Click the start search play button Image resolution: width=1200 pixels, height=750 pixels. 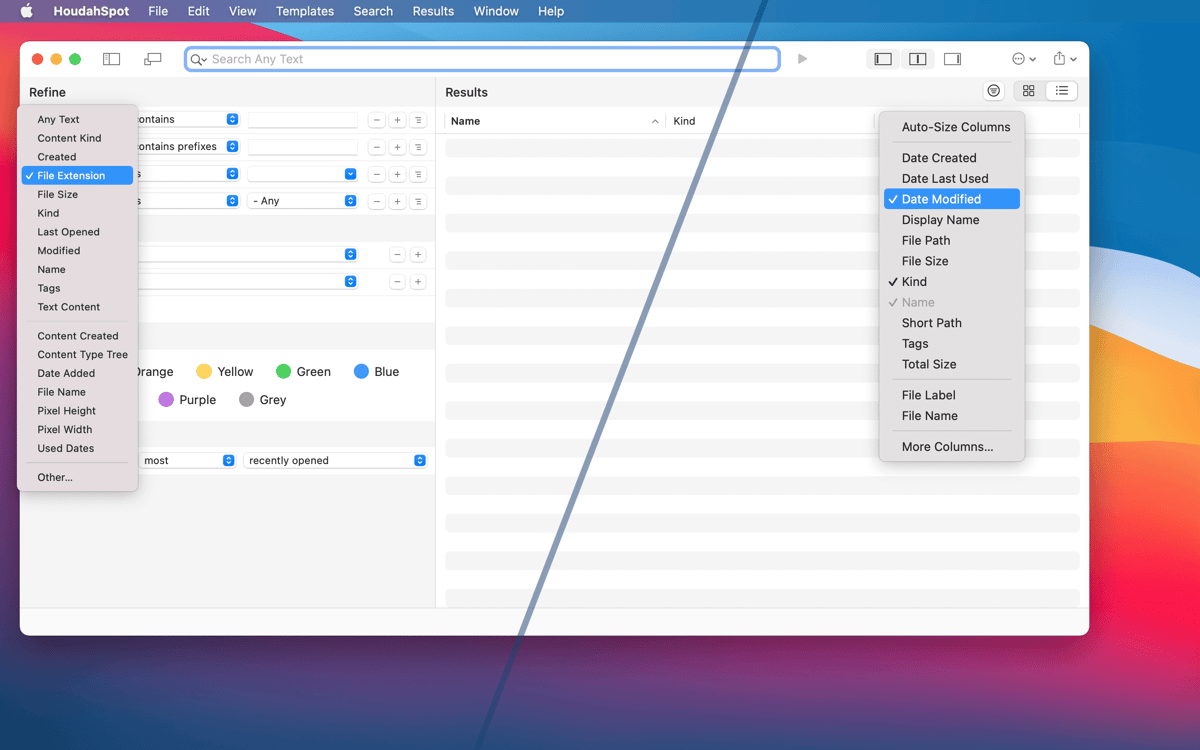coord(802,59)
